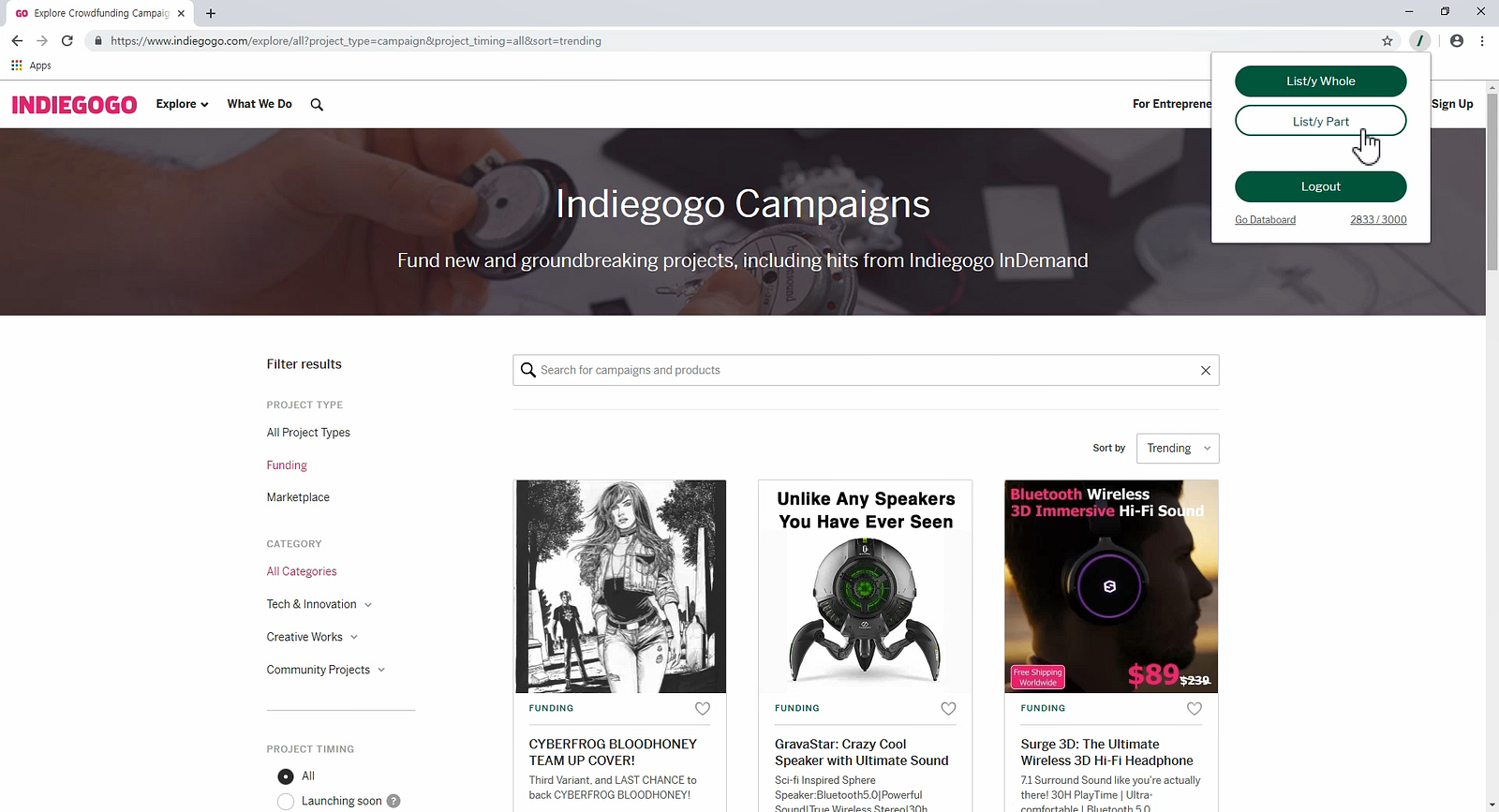Click the Indiegogo Campaigns banner heading
1499x812 pixels.
pyautogui.click(x=743, y=204)
